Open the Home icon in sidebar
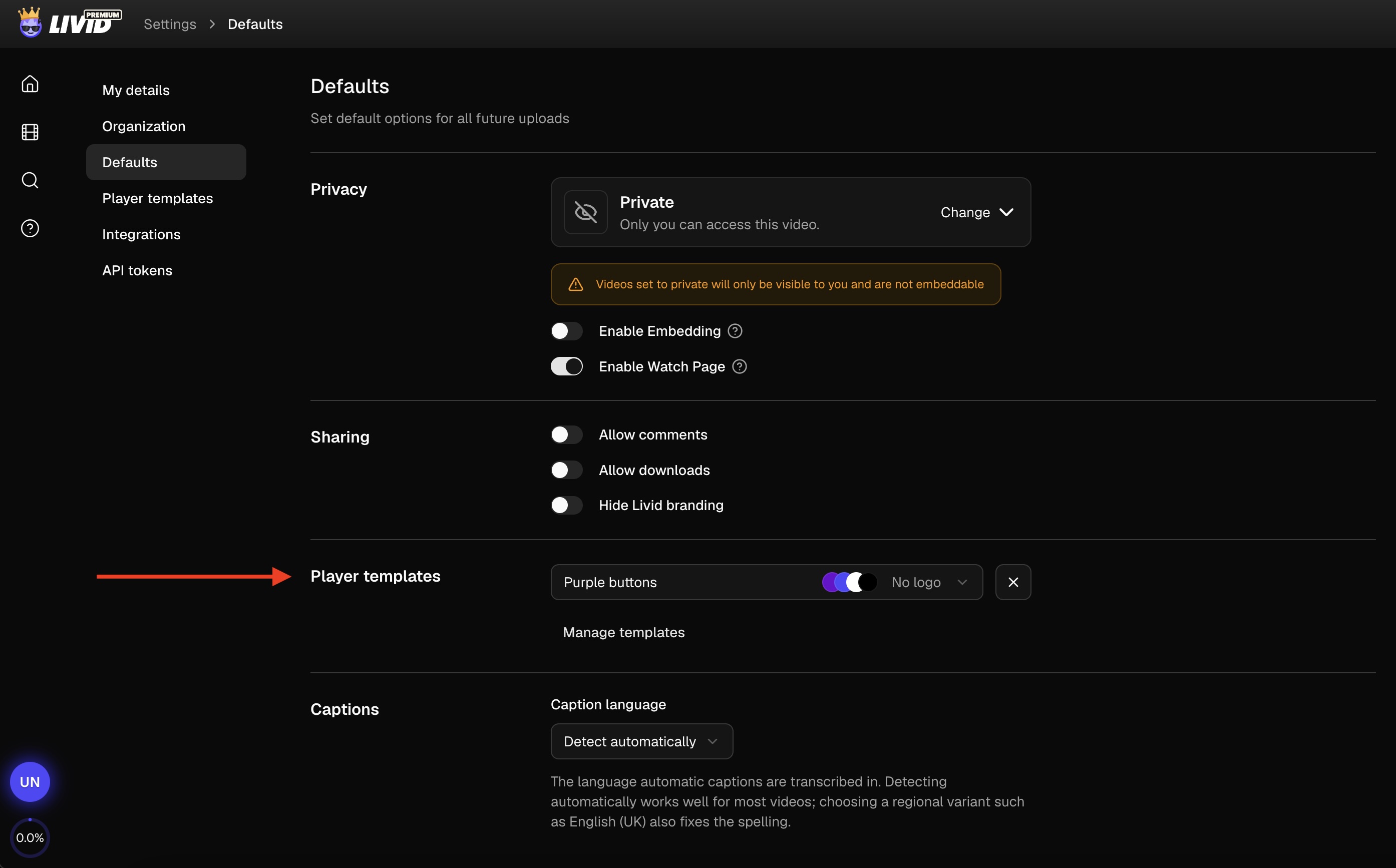The height and width of the screenshot is (868, 1396). [30, 84]
